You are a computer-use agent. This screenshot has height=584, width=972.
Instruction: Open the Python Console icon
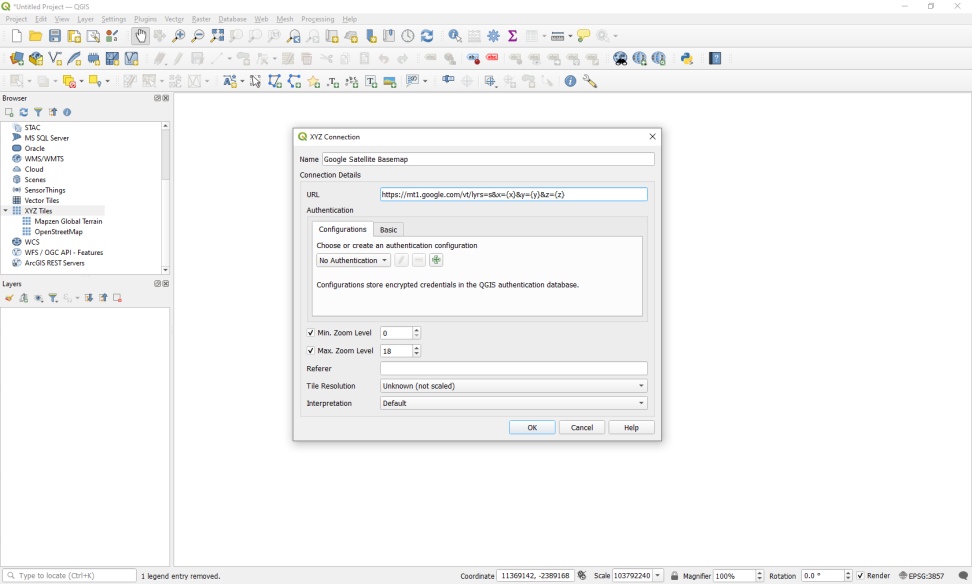686,58
